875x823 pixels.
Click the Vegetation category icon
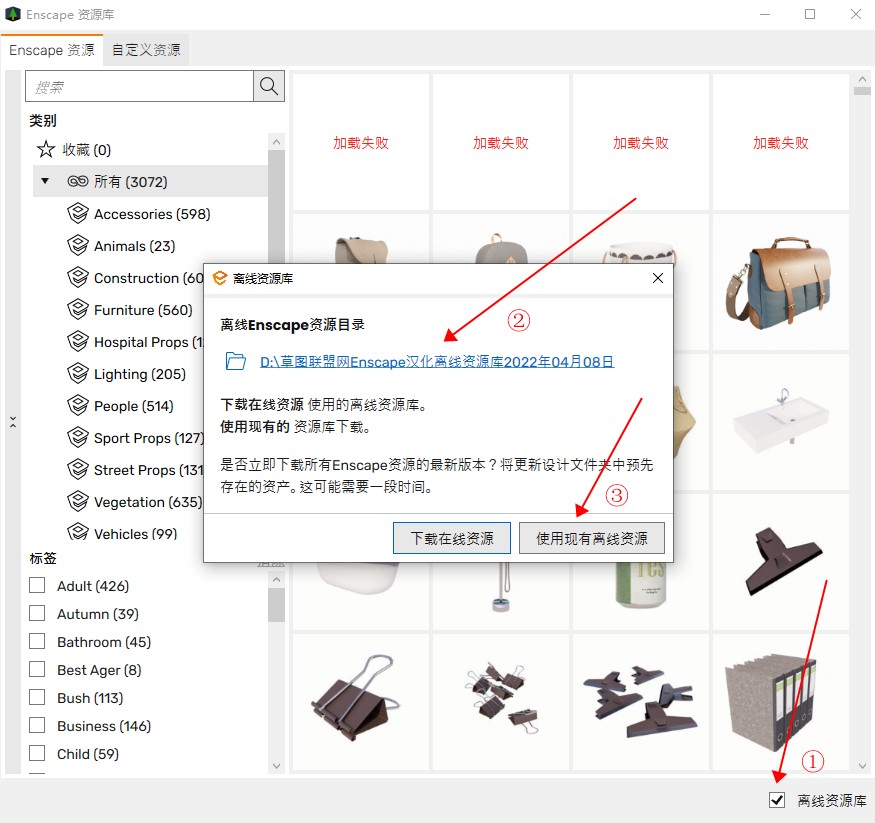click(78, 502)
